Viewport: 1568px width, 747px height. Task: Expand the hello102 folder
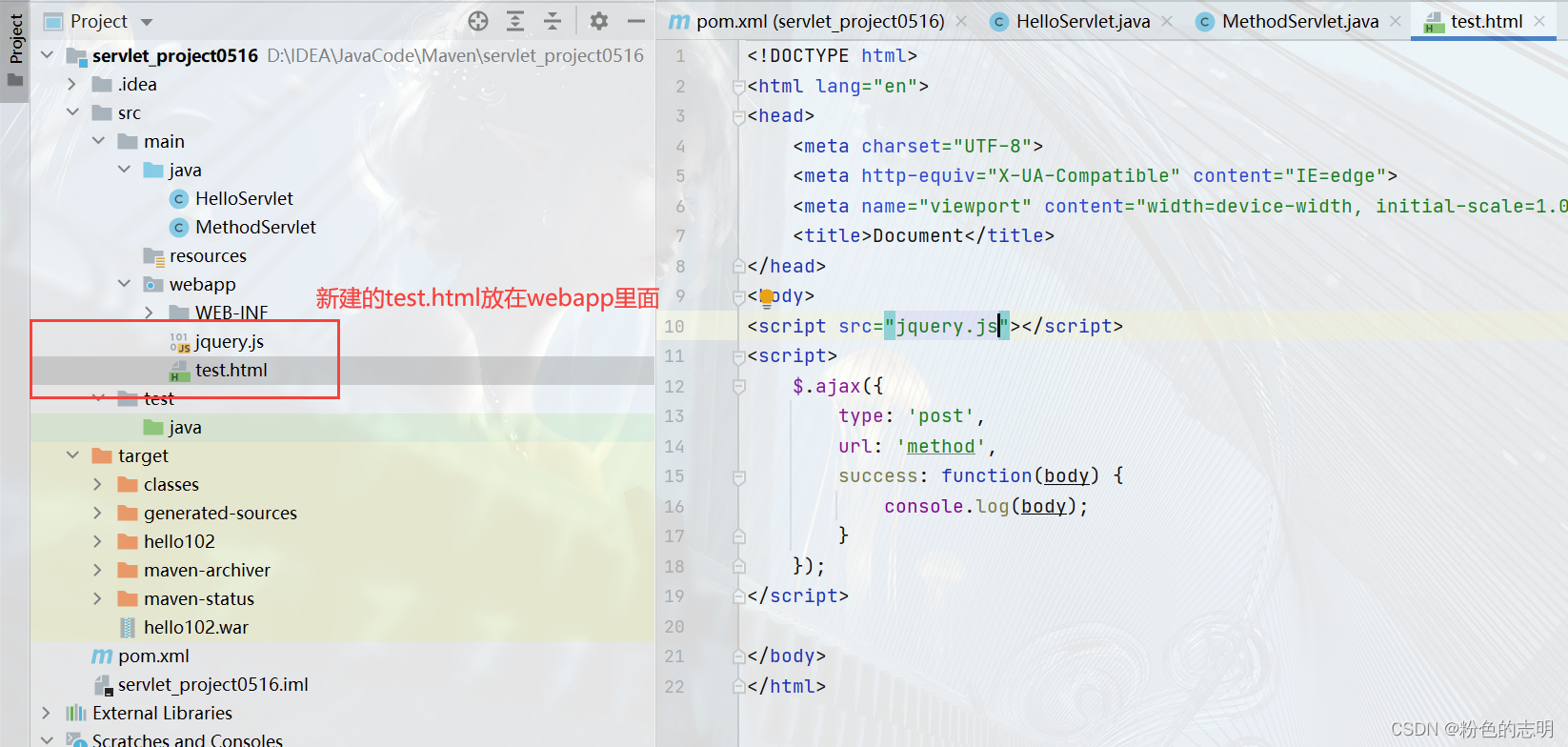coord(98,541)
